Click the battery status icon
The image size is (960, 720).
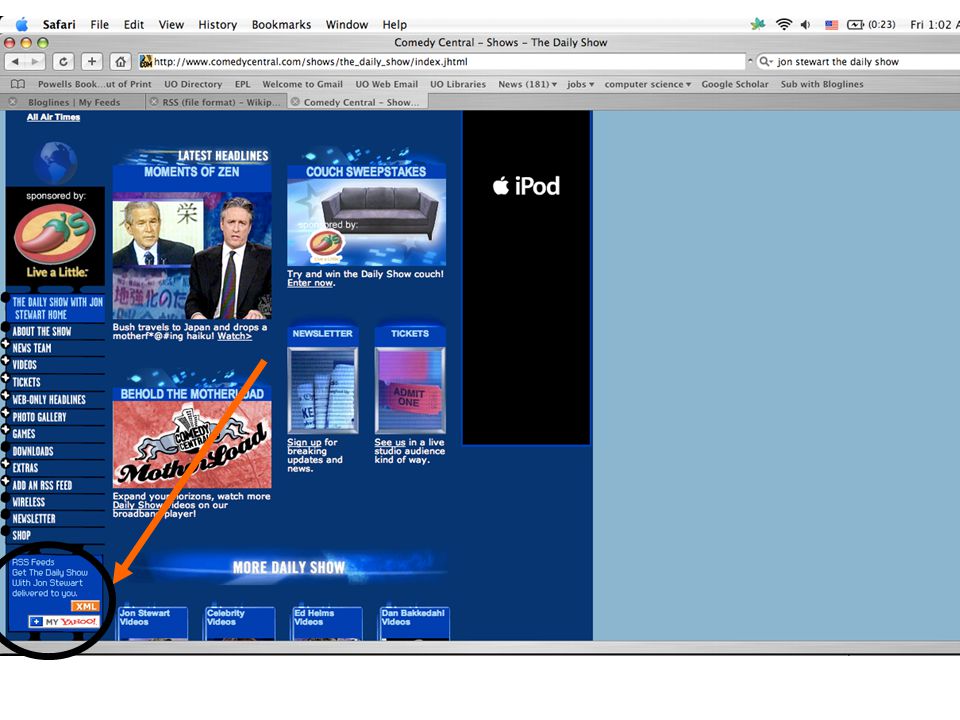point(855,24)
